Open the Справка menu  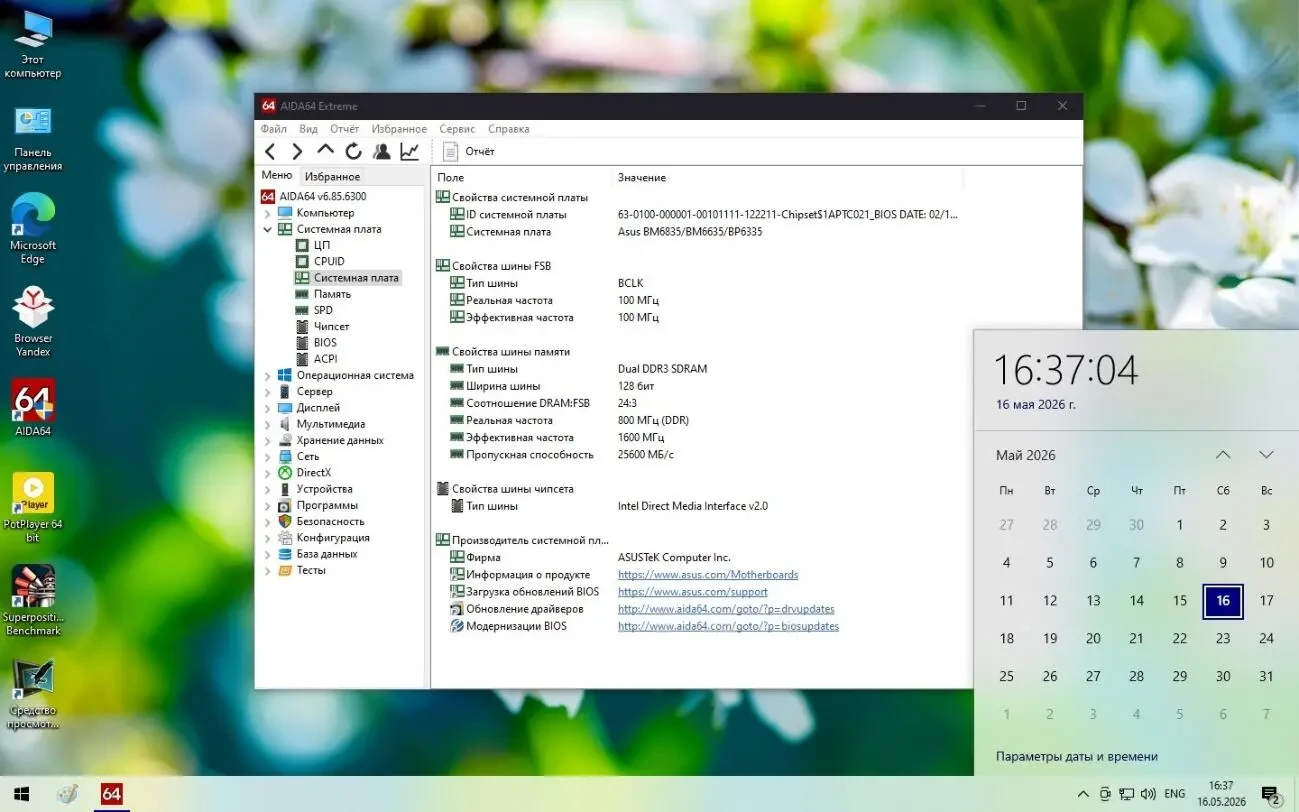509,129
